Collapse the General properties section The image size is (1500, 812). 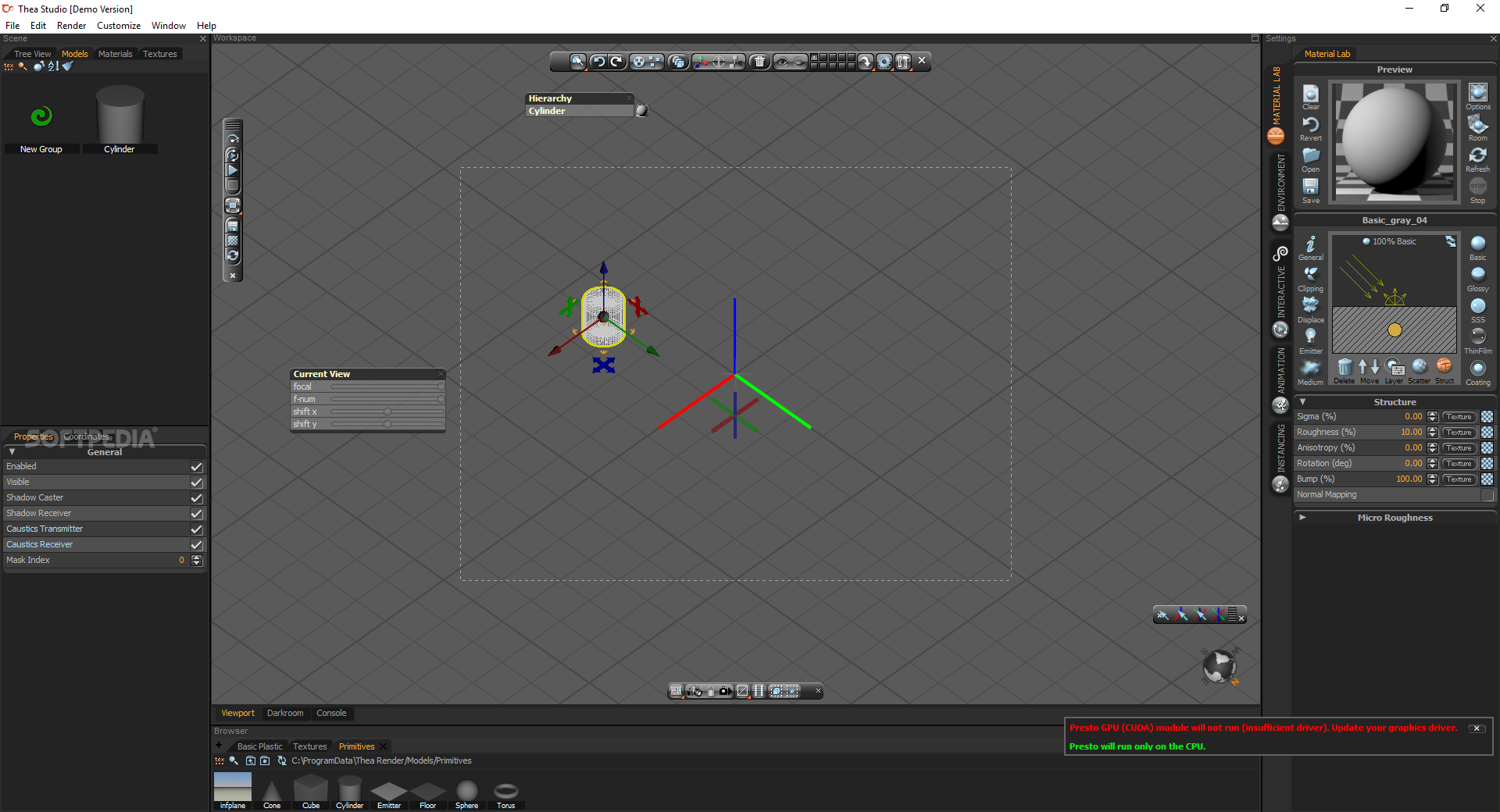pyautogui.click(x=12, y=452)
